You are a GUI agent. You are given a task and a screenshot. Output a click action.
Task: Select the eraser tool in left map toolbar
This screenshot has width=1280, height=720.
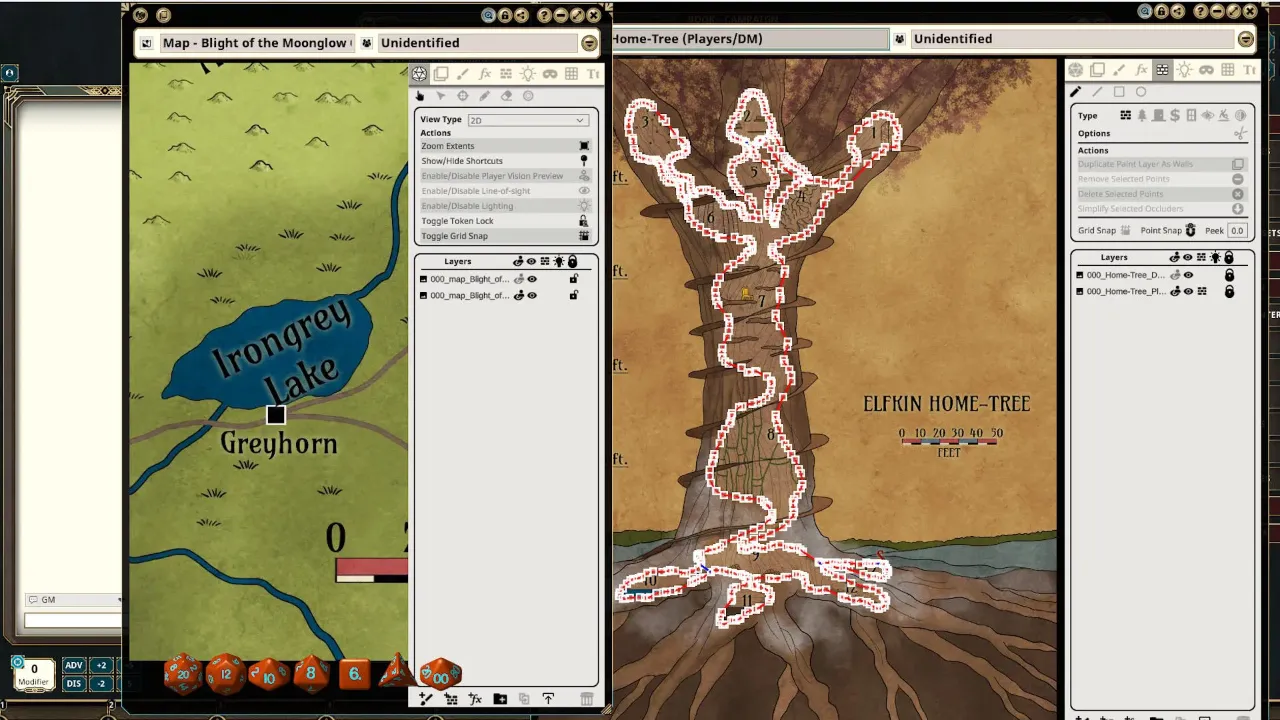click(x=506, y=96)
